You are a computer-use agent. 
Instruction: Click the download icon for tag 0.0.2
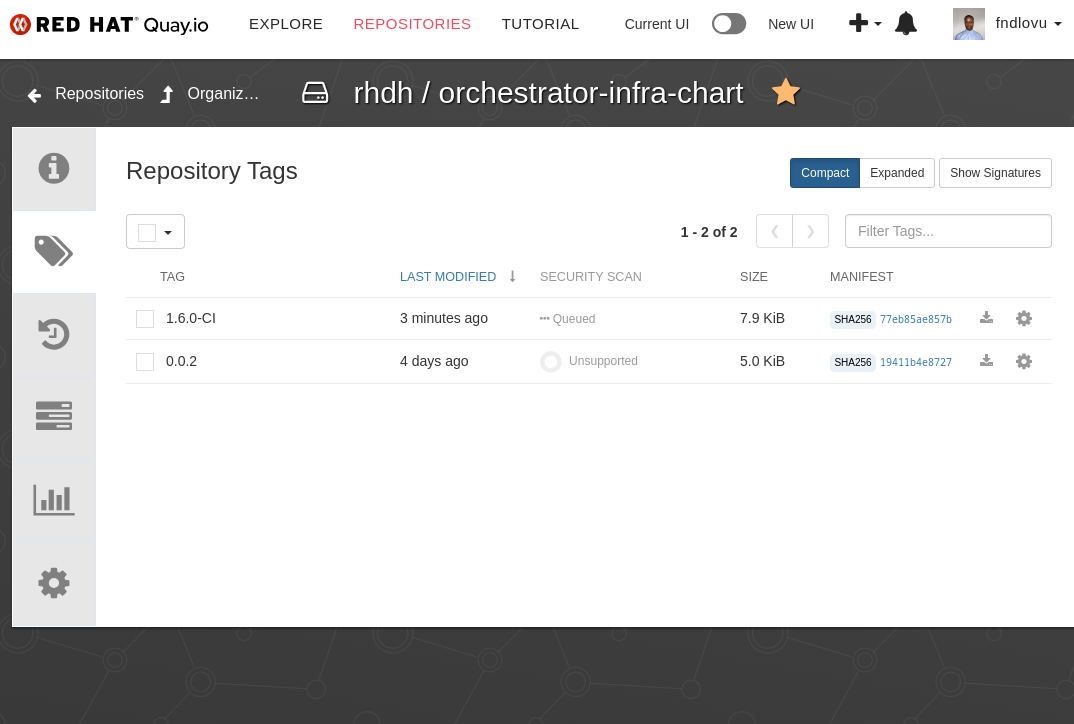coord(986,361)
